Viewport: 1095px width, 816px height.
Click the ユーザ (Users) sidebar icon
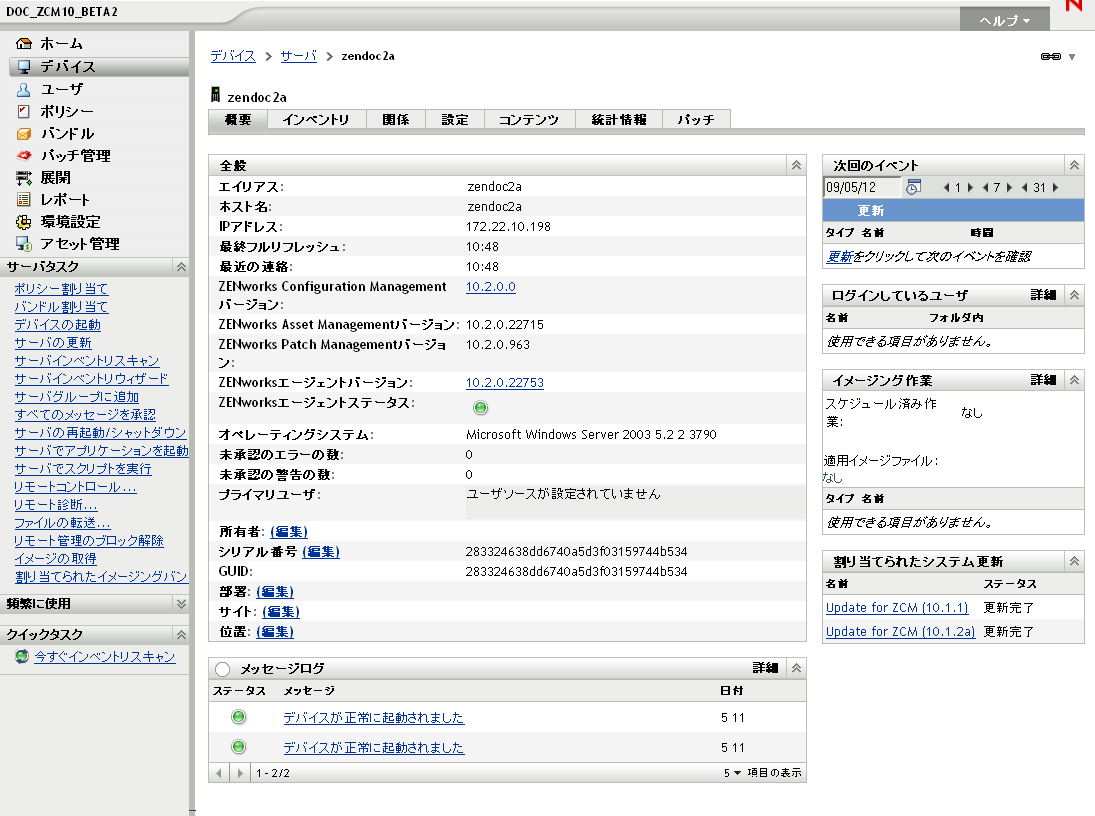[24, 89]
